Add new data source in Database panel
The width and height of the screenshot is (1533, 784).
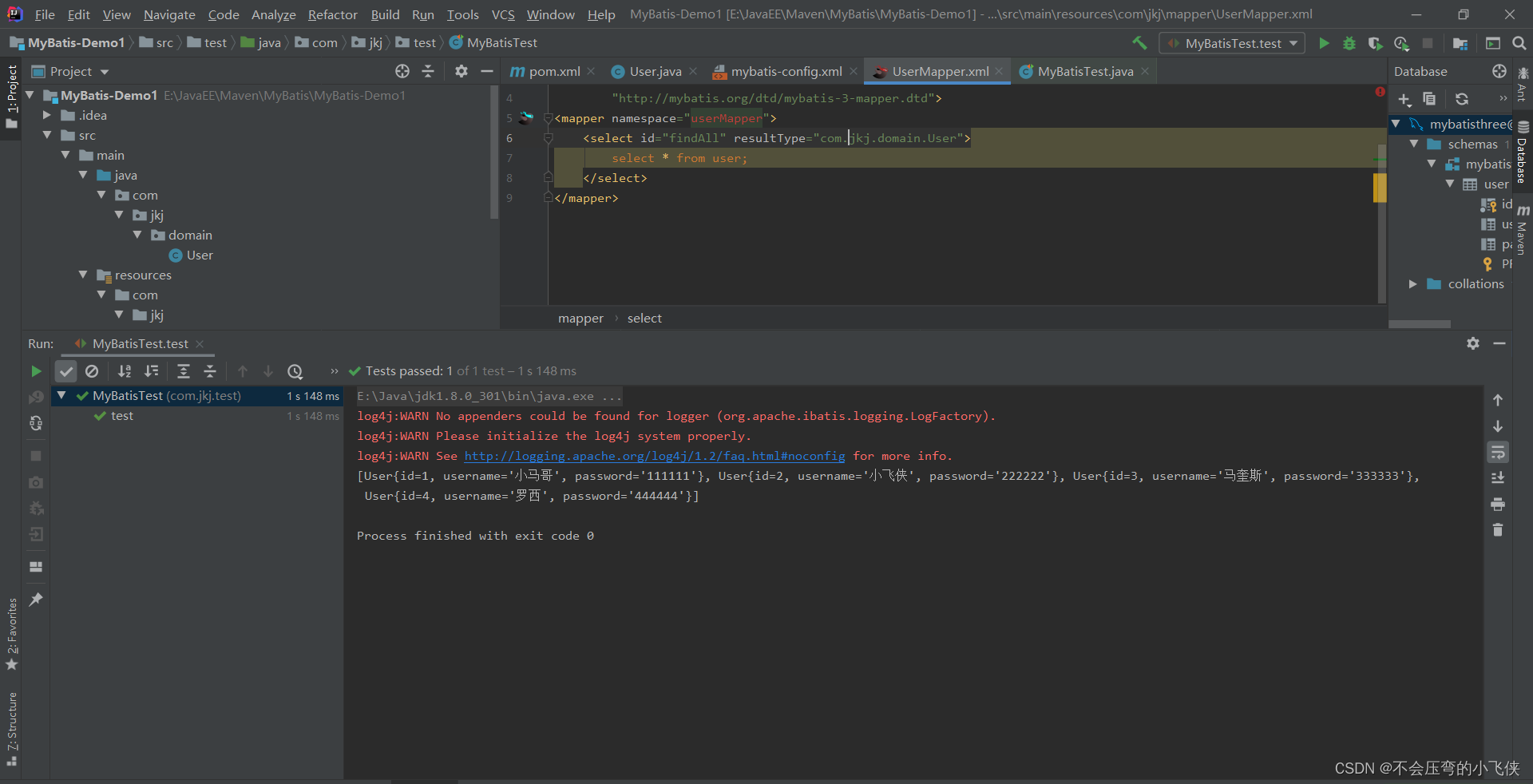(x=1404, y=99)
